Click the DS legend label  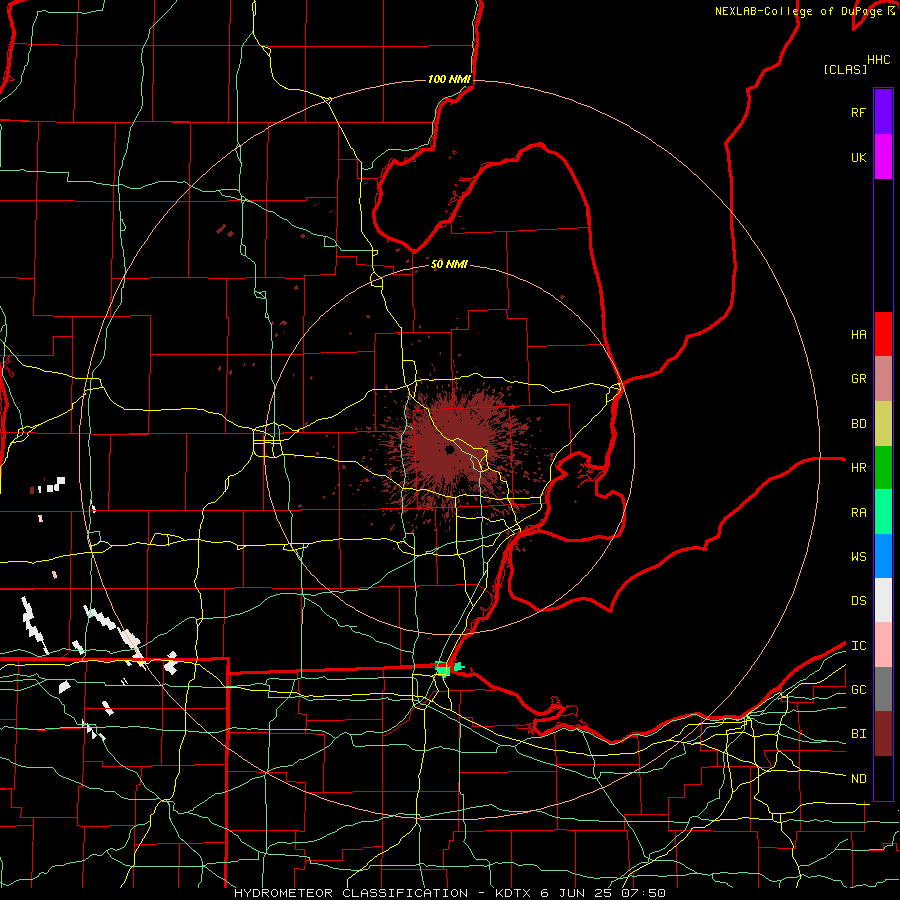858,601
